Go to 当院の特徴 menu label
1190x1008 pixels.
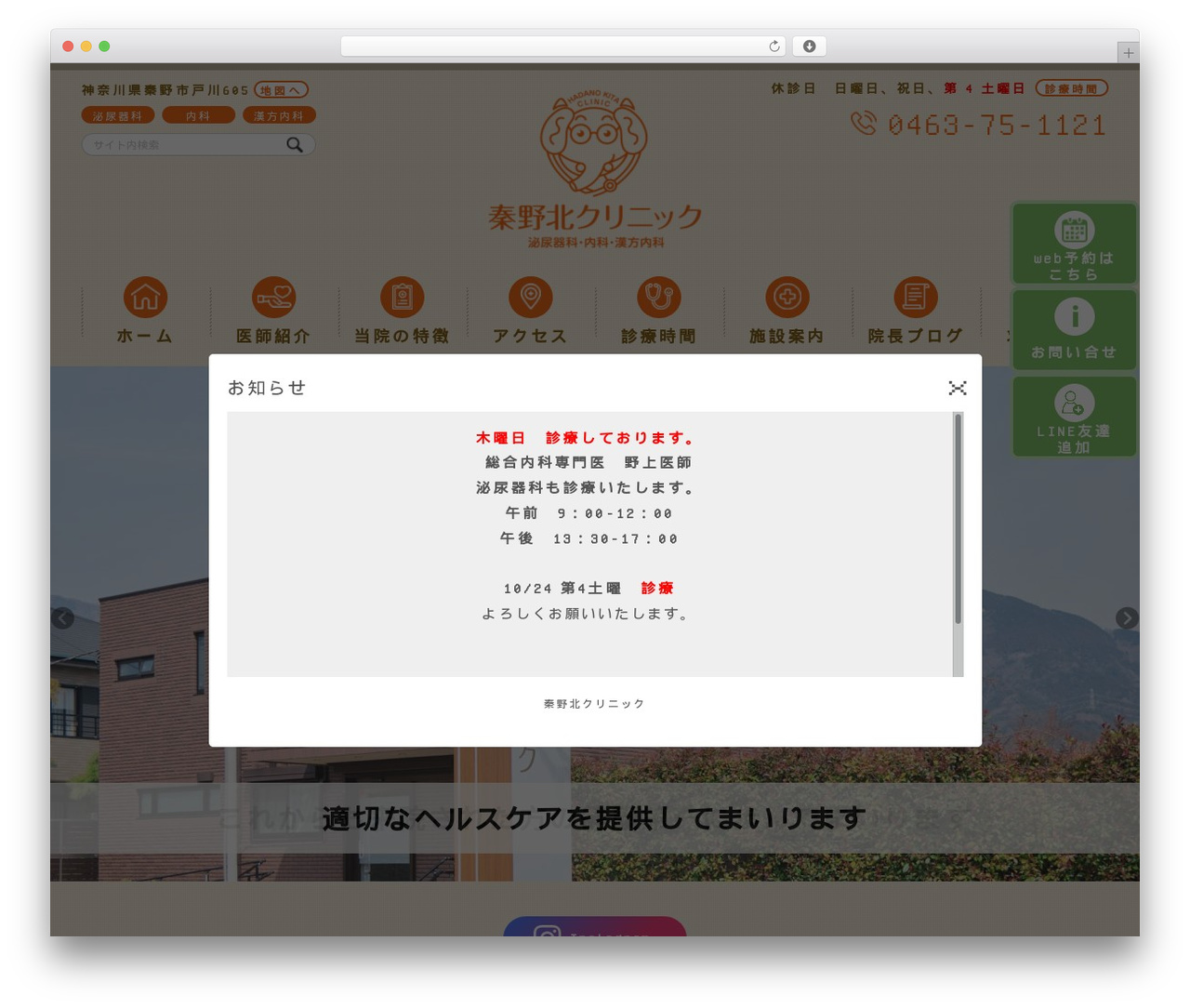coord(402,336)
